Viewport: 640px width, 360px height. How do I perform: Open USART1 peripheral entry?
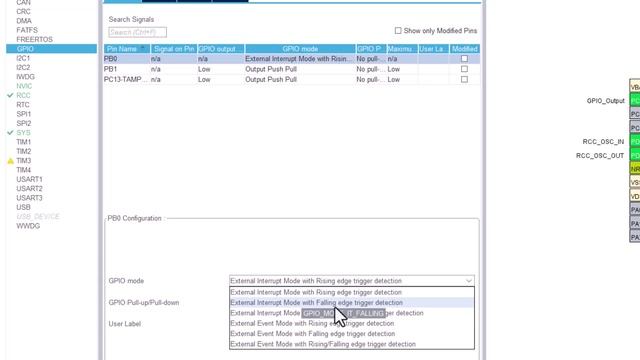29,179
